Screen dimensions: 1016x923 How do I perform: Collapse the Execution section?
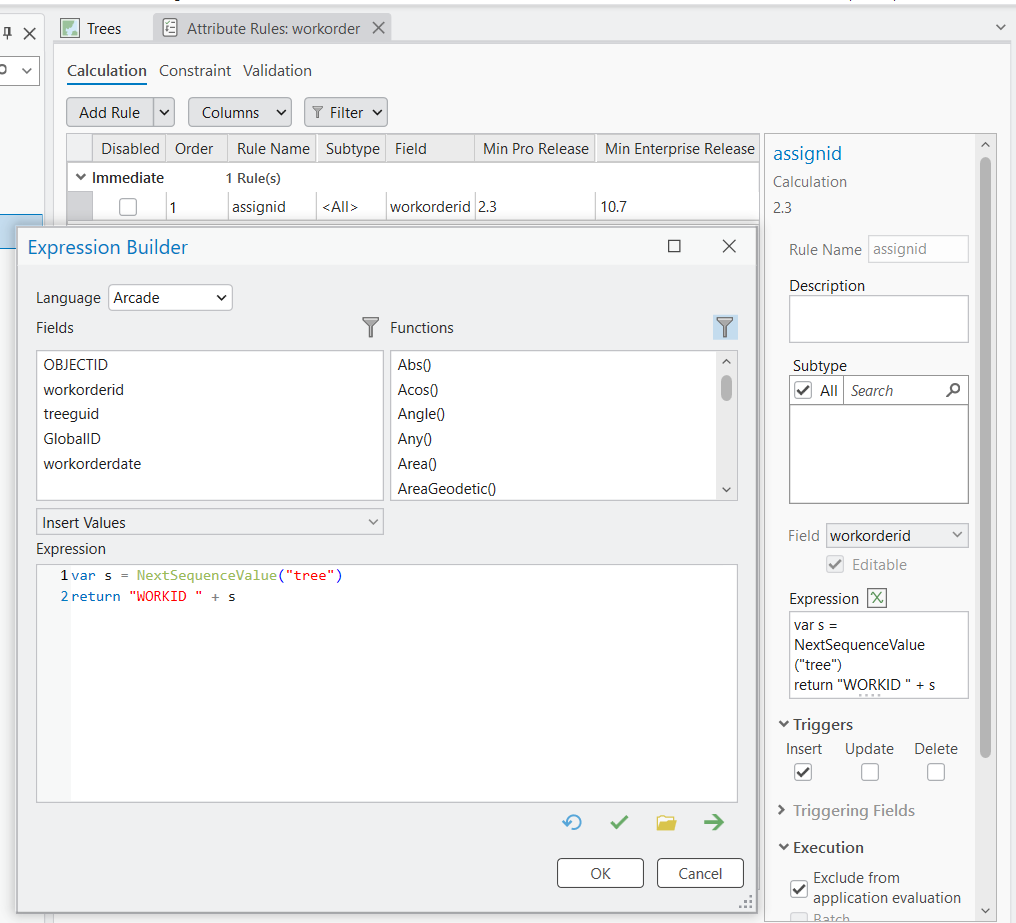coord(783,847)
